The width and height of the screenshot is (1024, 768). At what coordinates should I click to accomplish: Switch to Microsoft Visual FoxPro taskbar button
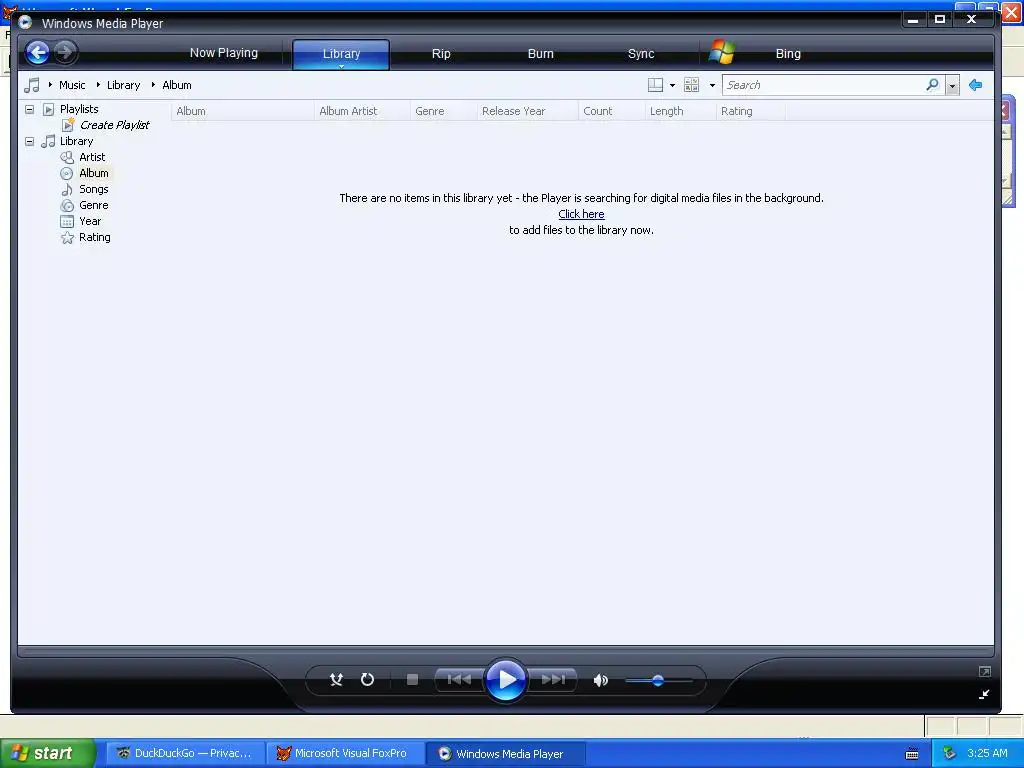(344, 753)
